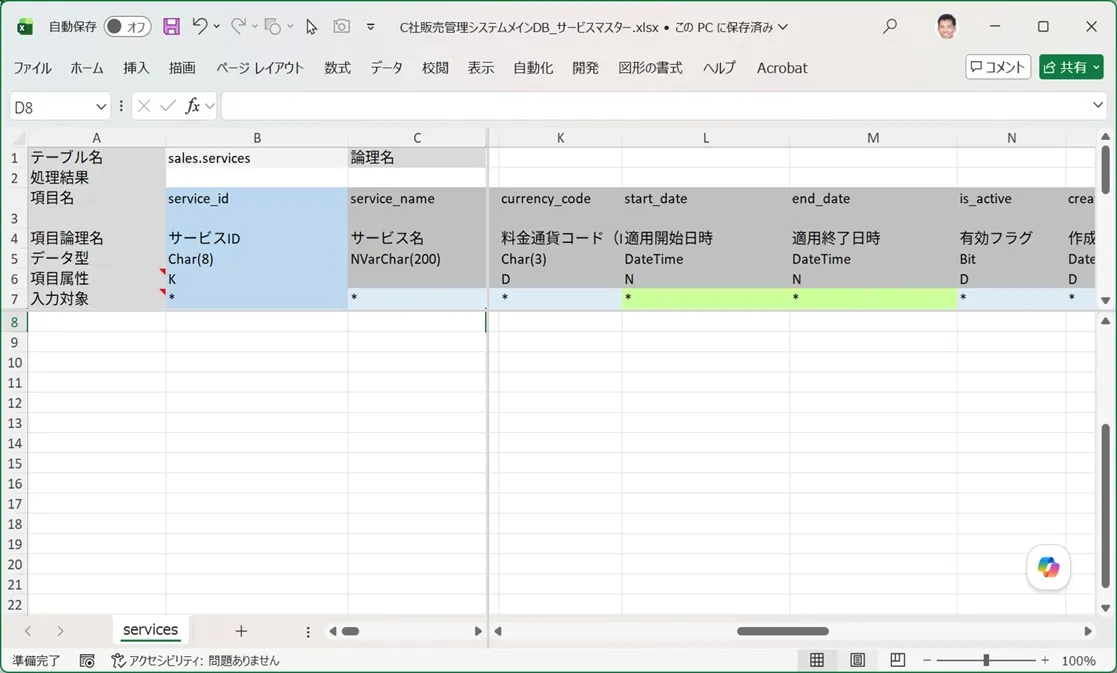This screenshot has height=673, width=1117.
Task: Switch to the ホーム tab
Action: tap(87, 68)
